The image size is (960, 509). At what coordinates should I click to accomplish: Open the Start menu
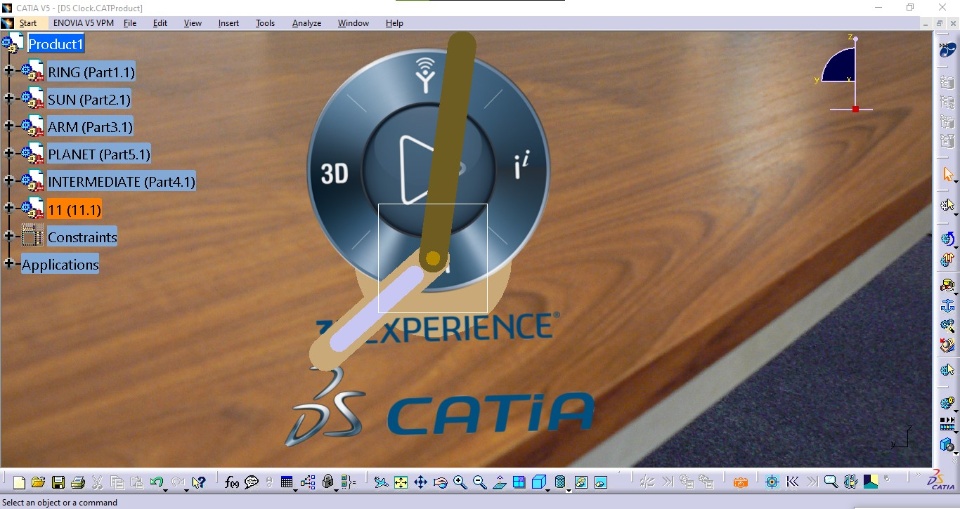[28, 23]
